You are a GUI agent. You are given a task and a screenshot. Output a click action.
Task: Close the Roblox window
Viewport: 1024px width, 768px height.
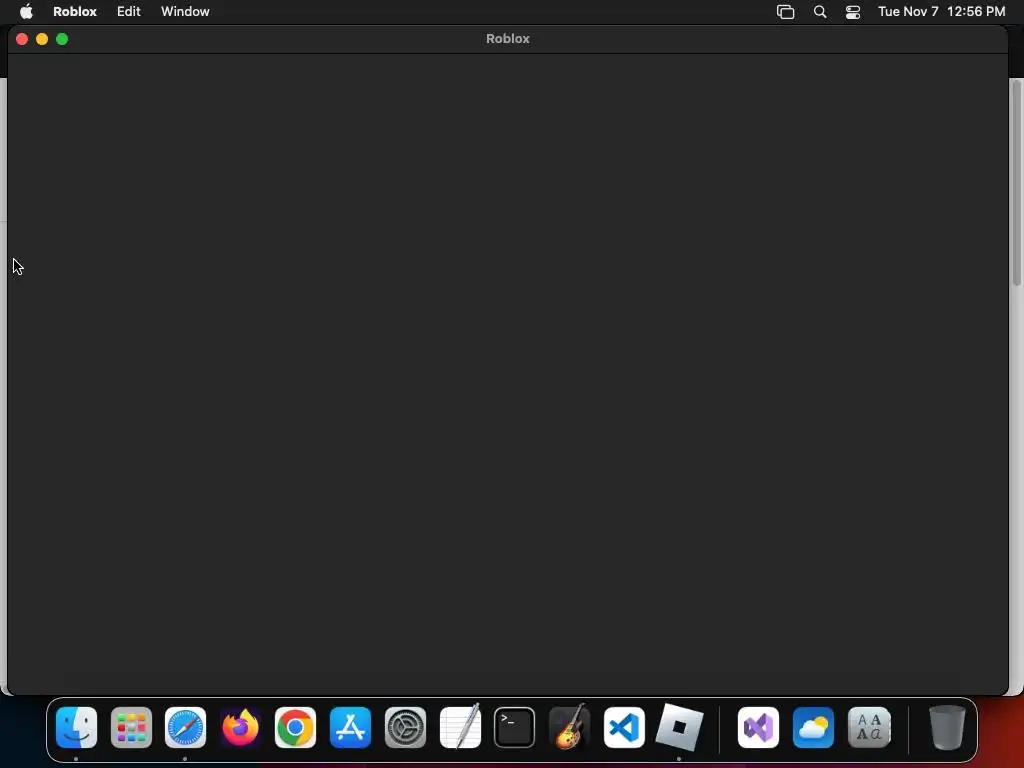pyautogui.click(x=22, y=39)
